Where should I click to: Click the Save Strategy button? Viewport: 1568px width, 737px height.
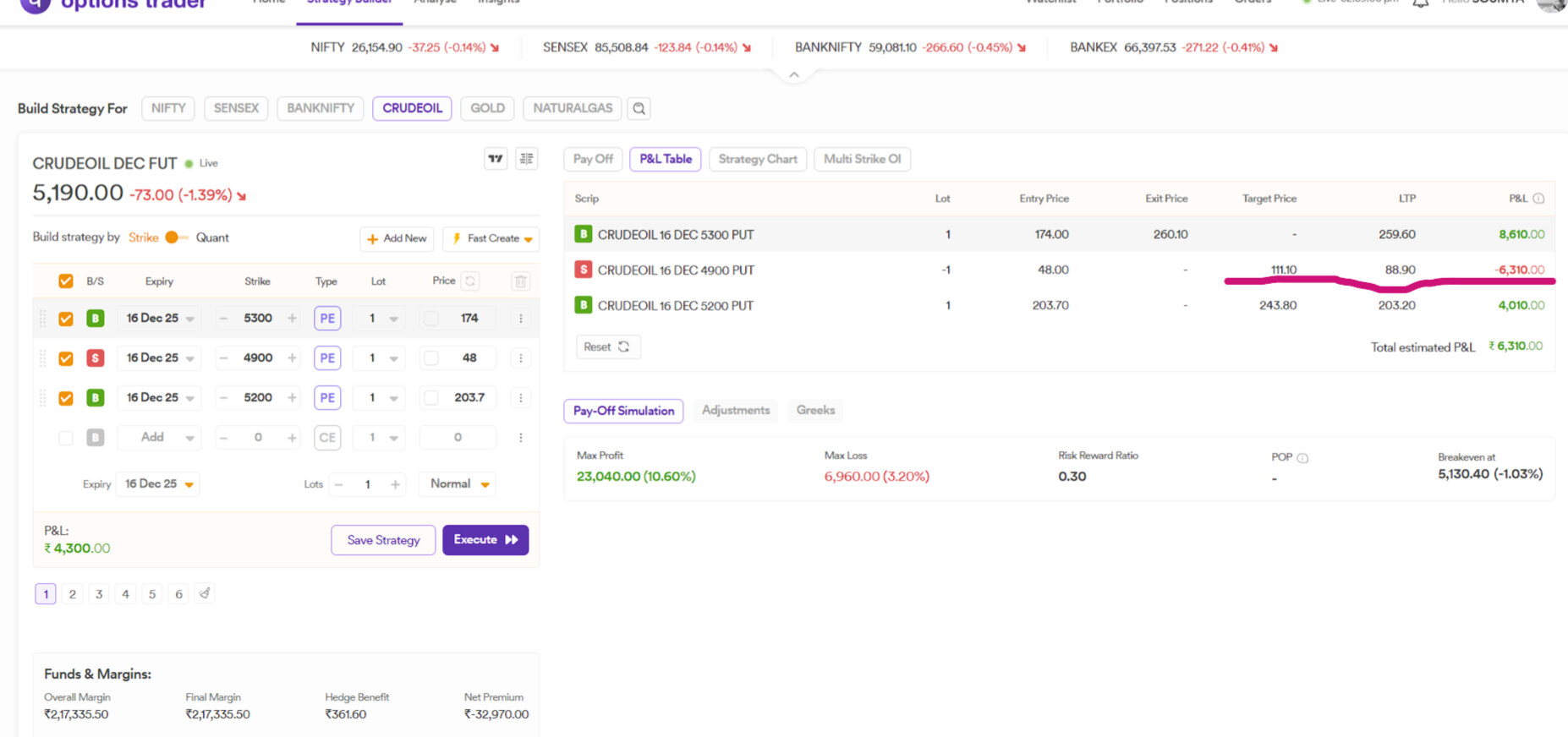pos(383,540)
